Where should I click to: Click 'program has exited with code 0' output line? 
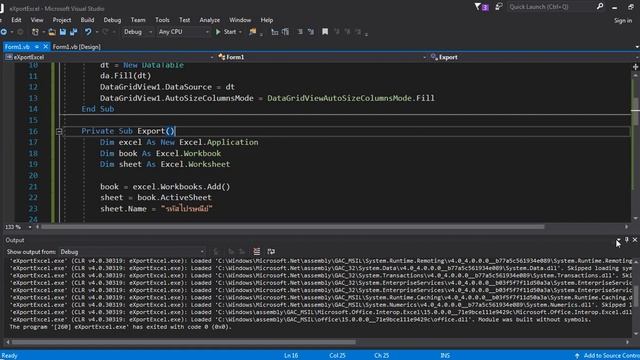pyautogui.click(x=120, y=327)
